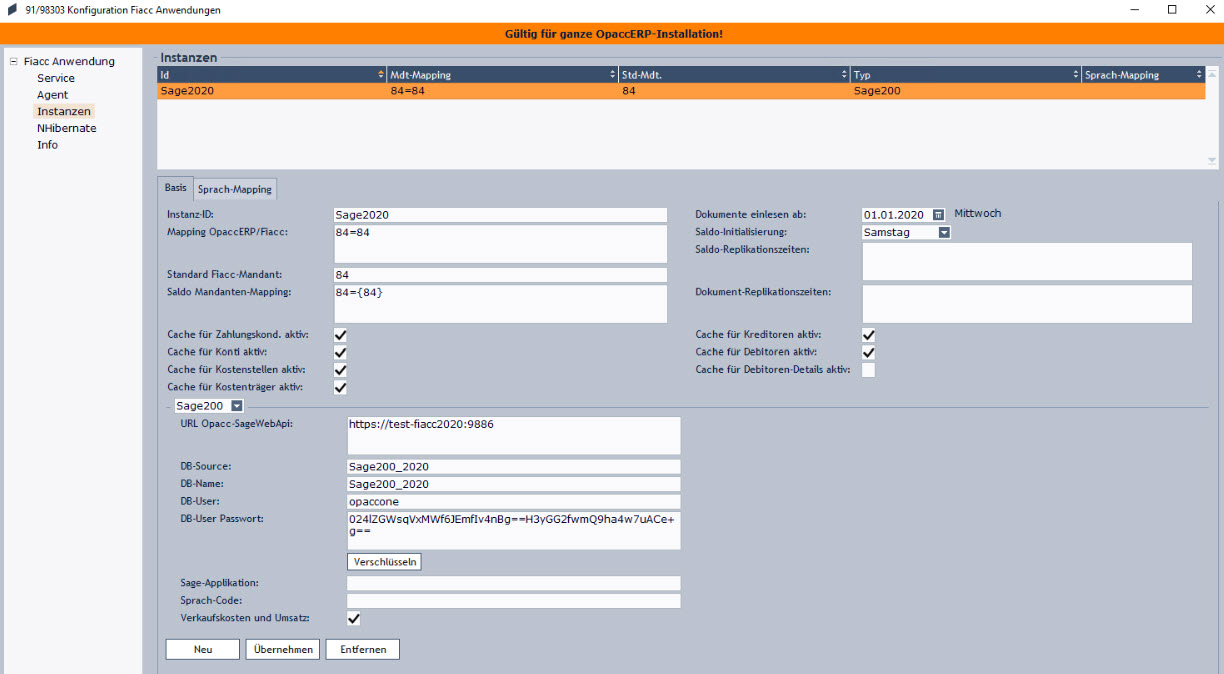This screenshot has height=674, width=1224.
Task: Click the Std-Mdt. column header
Action: coord(734,75)
